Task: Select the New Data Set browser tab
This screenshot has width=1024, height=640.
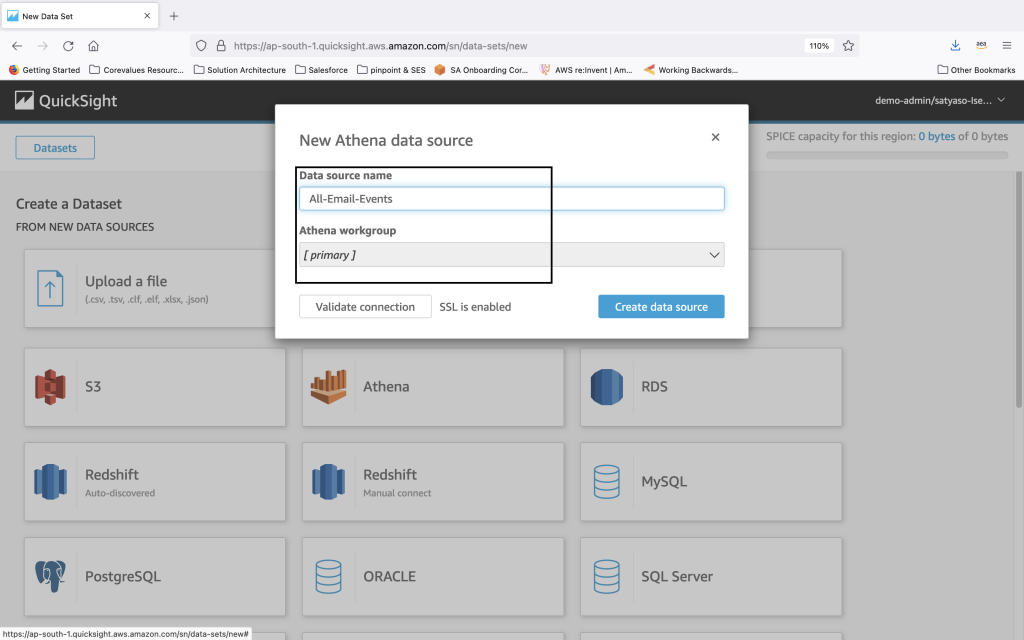Action: click(x=79, y=16)
